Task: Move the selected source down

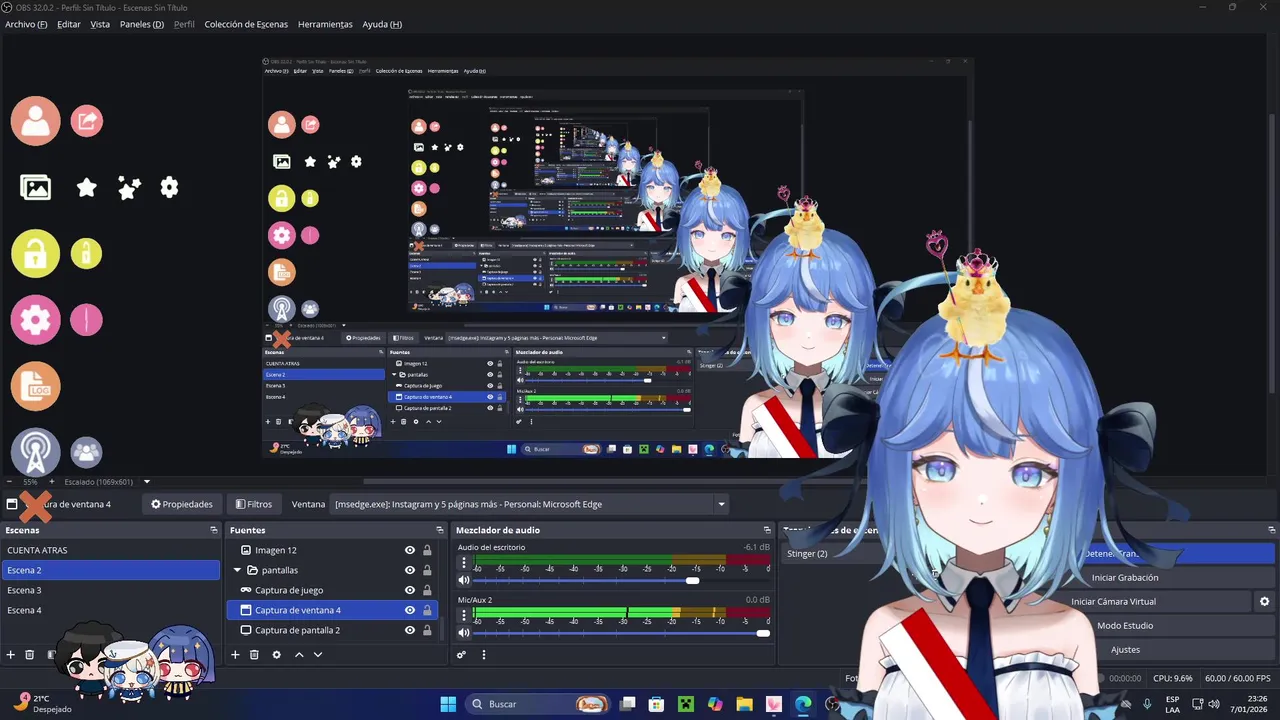Action: tap(318, 655)
